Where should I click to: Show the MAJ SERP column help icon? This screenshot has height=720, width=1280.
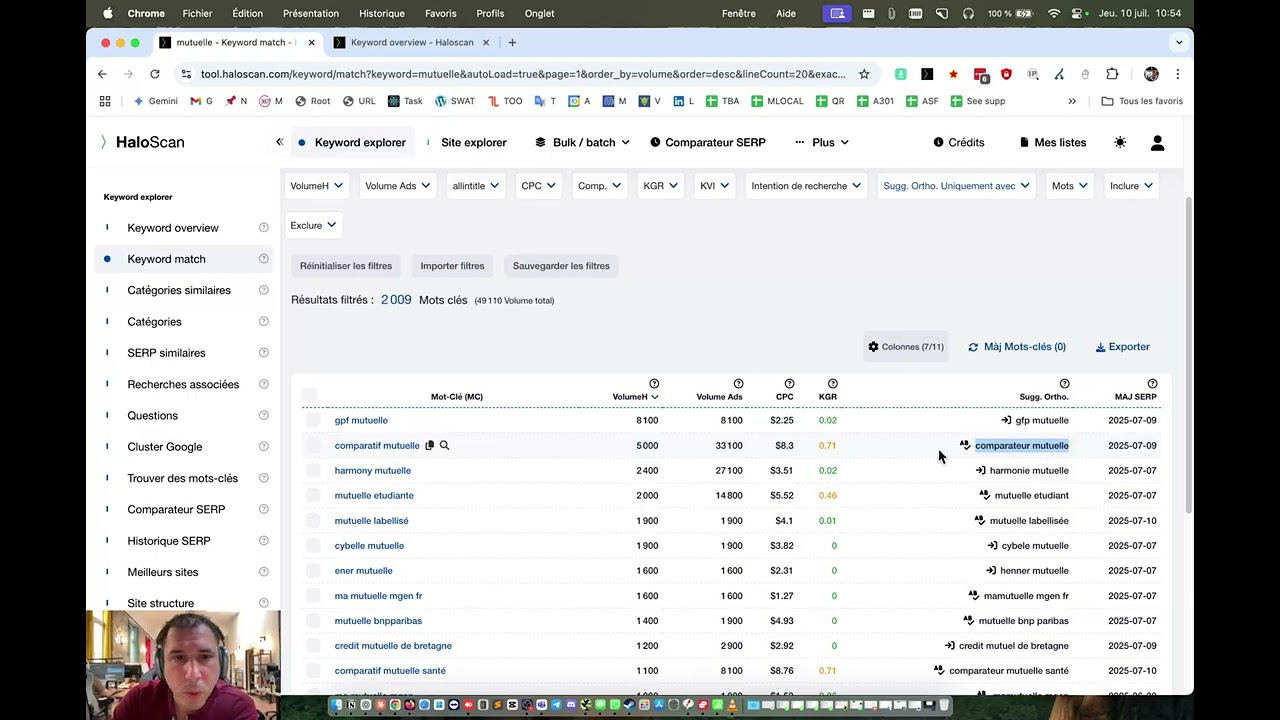pos(1152,384)
